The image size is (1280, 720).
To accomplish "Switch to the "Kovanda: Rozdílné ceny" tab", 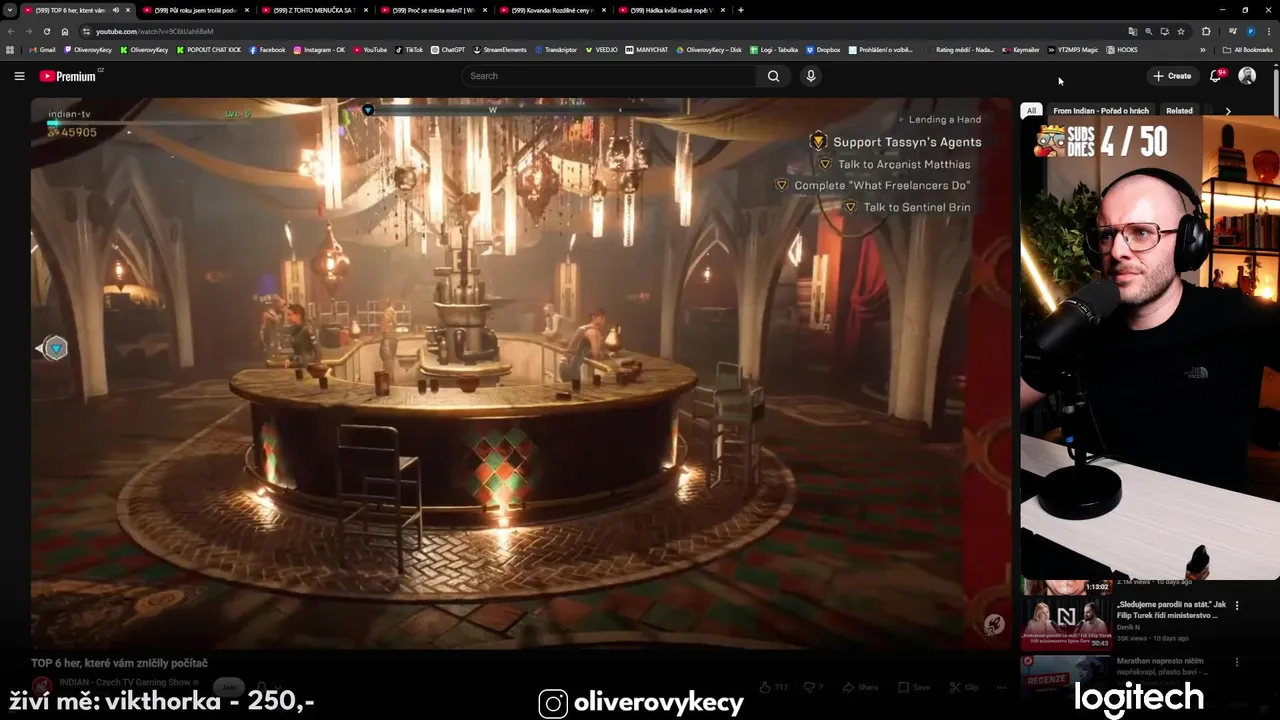I will coord(552,10).
